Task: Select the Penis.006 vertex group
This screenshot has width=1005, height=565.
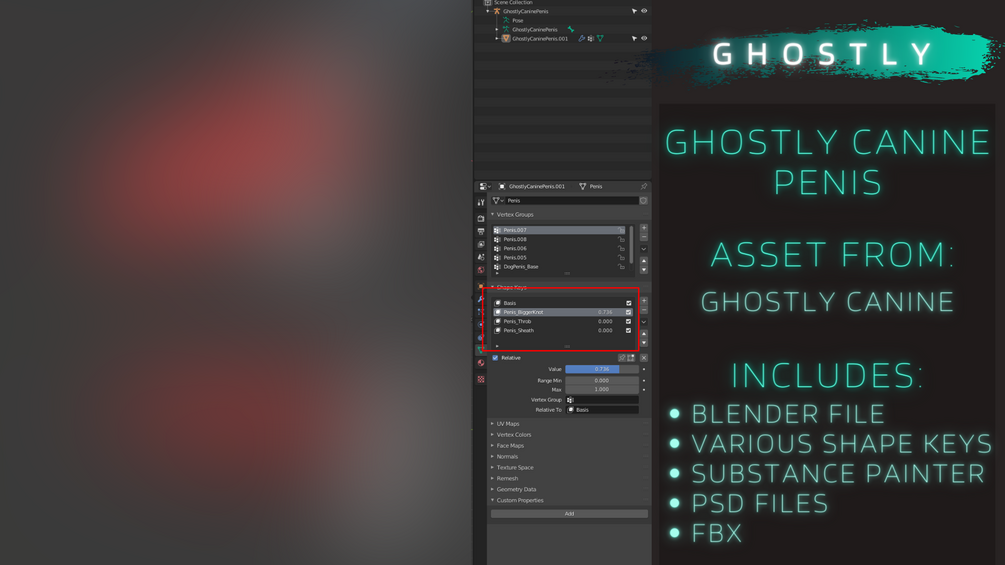Action: pyautogui.click(x=558, y=249)
